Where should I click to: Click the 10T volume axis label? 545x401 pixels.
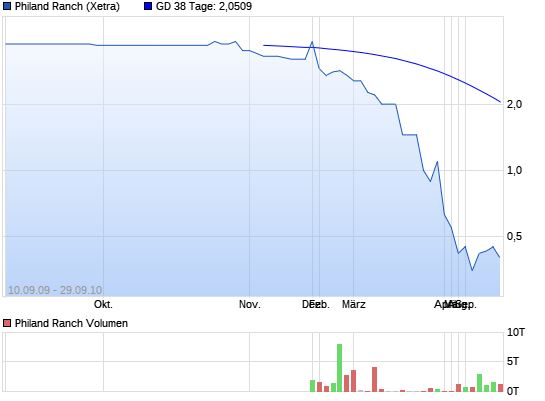[516, 332]
